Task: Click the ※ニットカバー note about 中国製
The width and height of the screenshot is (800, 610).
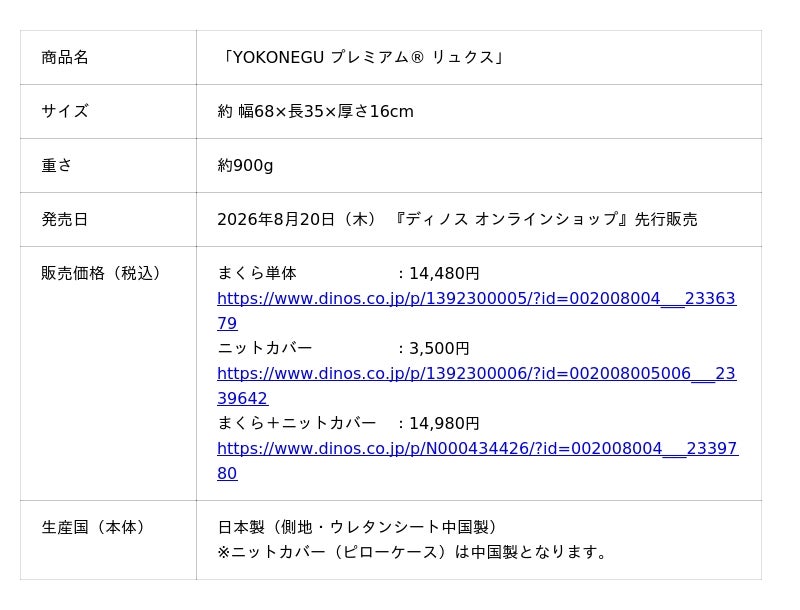Action: (412, 552)
